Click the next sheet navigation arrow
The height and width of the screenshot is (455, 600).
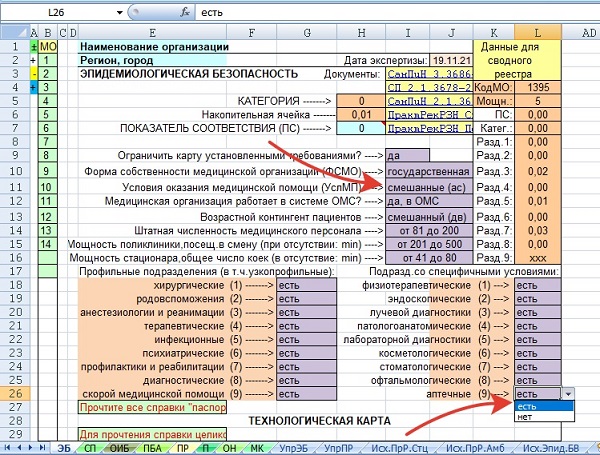(31, 447)
